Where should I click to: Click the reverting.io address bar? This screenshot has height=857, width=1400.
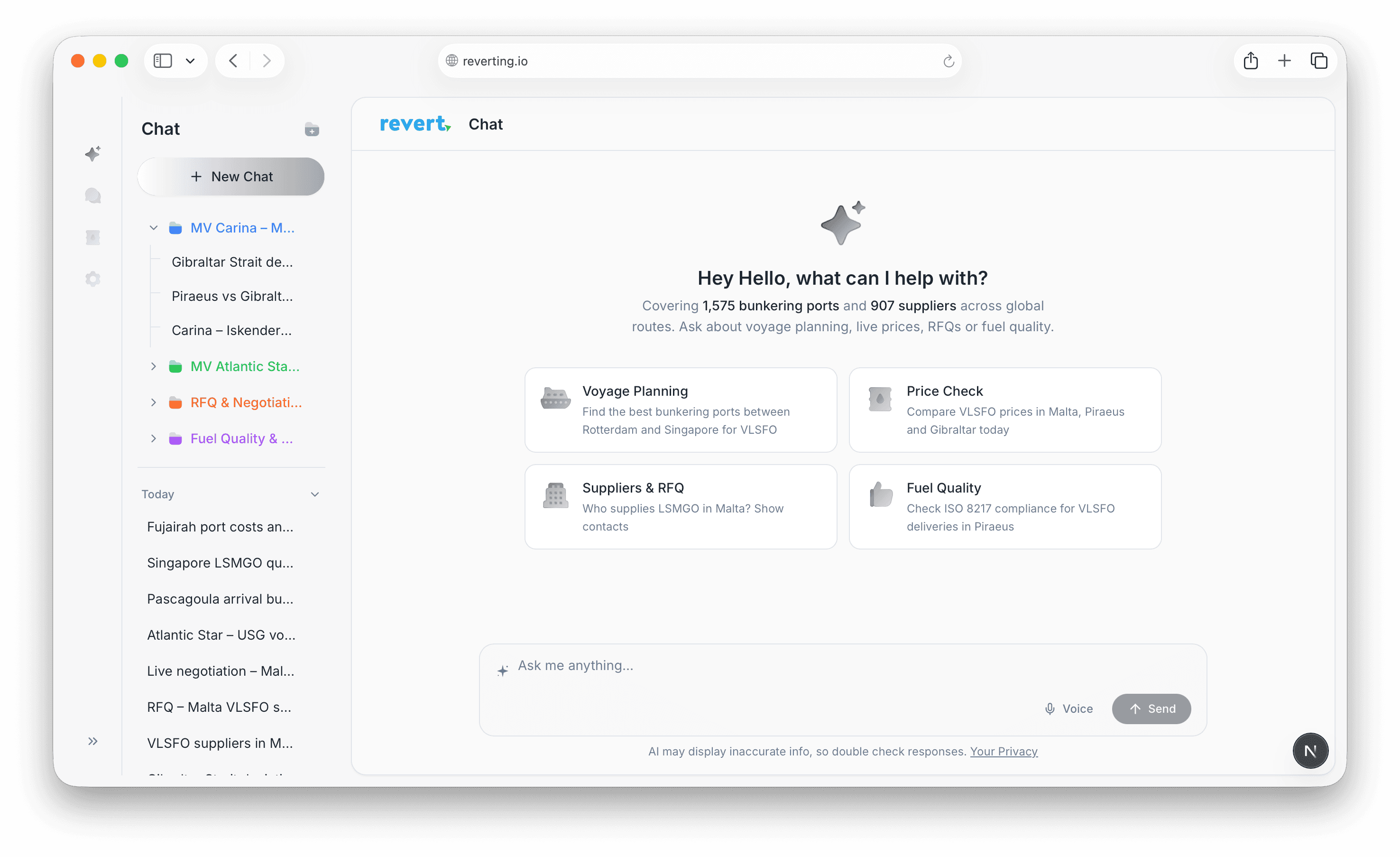(700, 61)
